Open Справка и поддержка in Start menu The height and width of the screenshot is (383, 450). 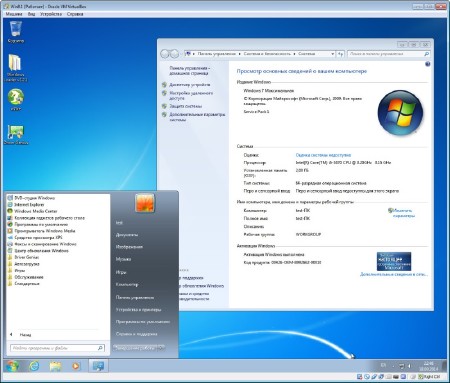point(136,334)
